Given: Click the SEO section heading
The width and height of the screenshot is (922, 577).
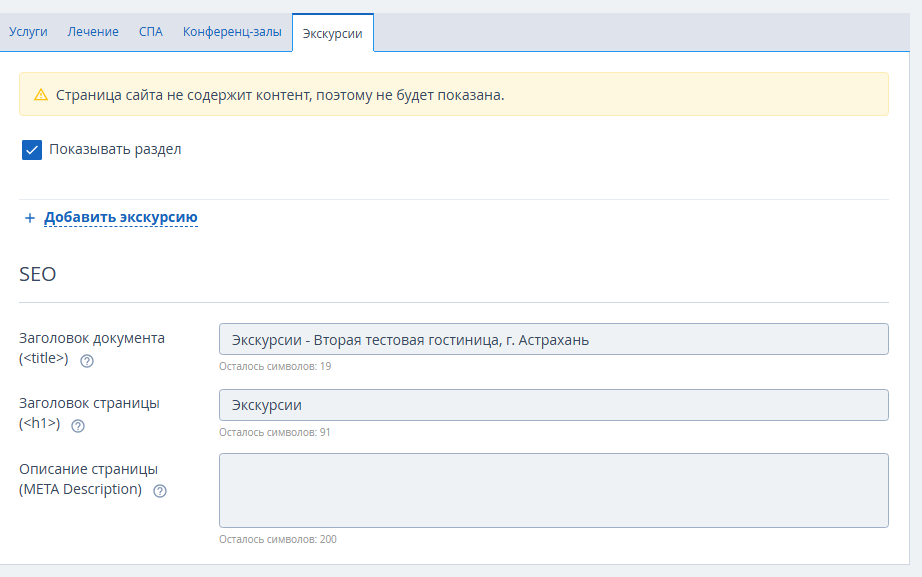Looking at the screenshot, I should pos(38,275).
